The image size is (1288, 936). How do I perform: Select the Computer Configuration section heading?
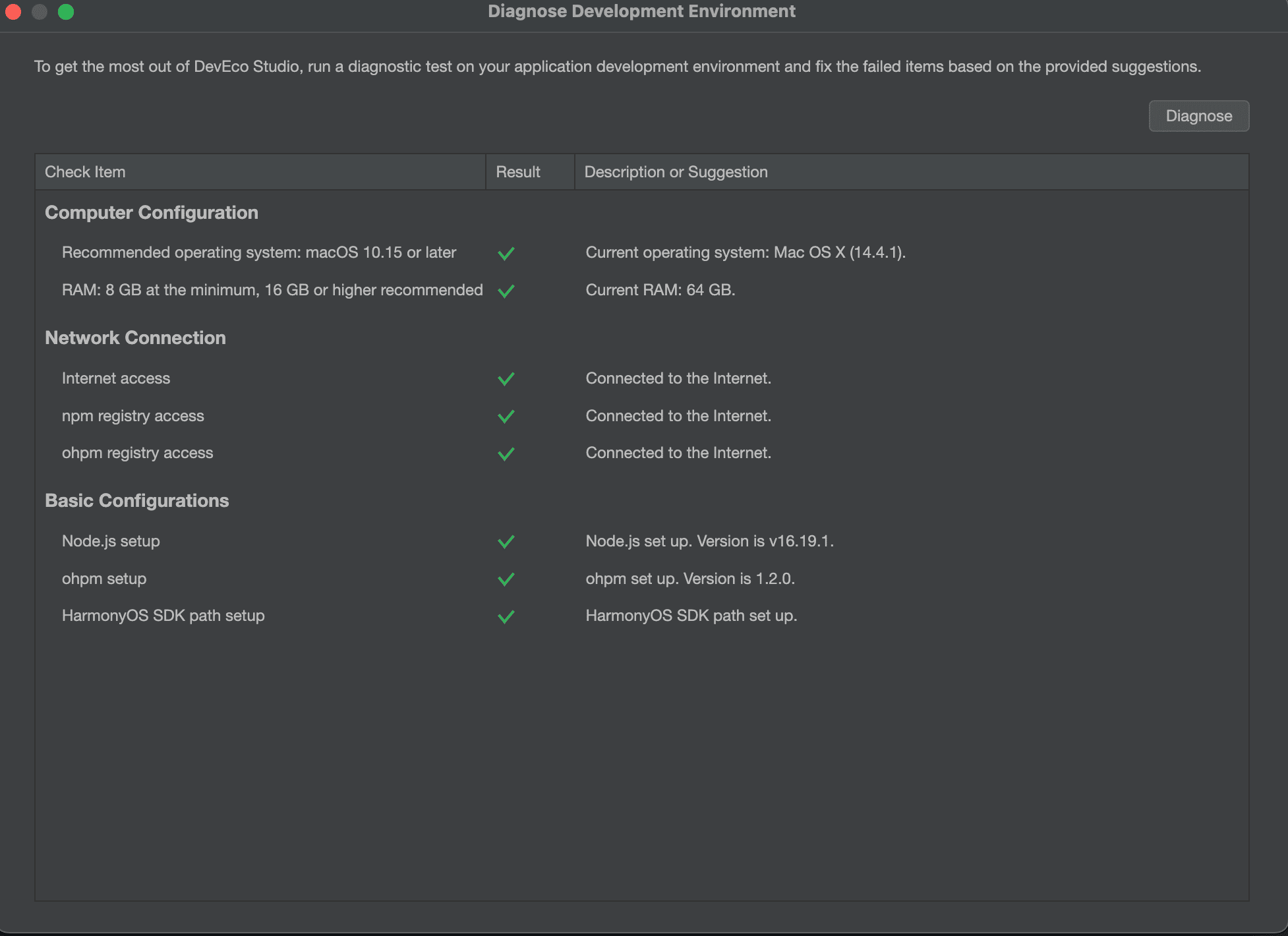pyautogui.click(x=152, y=212)
